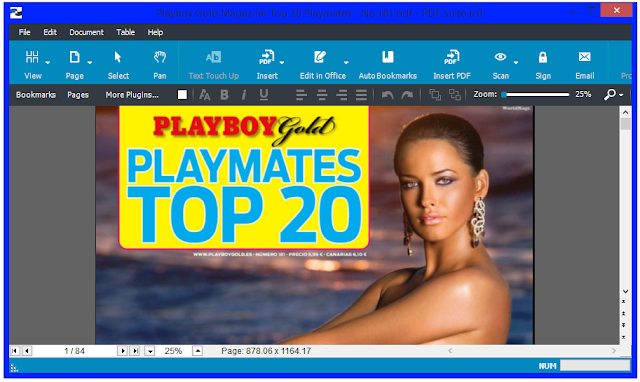Image resolution: width=640 pixels, height=382 pixels.
Task: Expand the Page dropdown arrow
Action: (x=90, y=62)
